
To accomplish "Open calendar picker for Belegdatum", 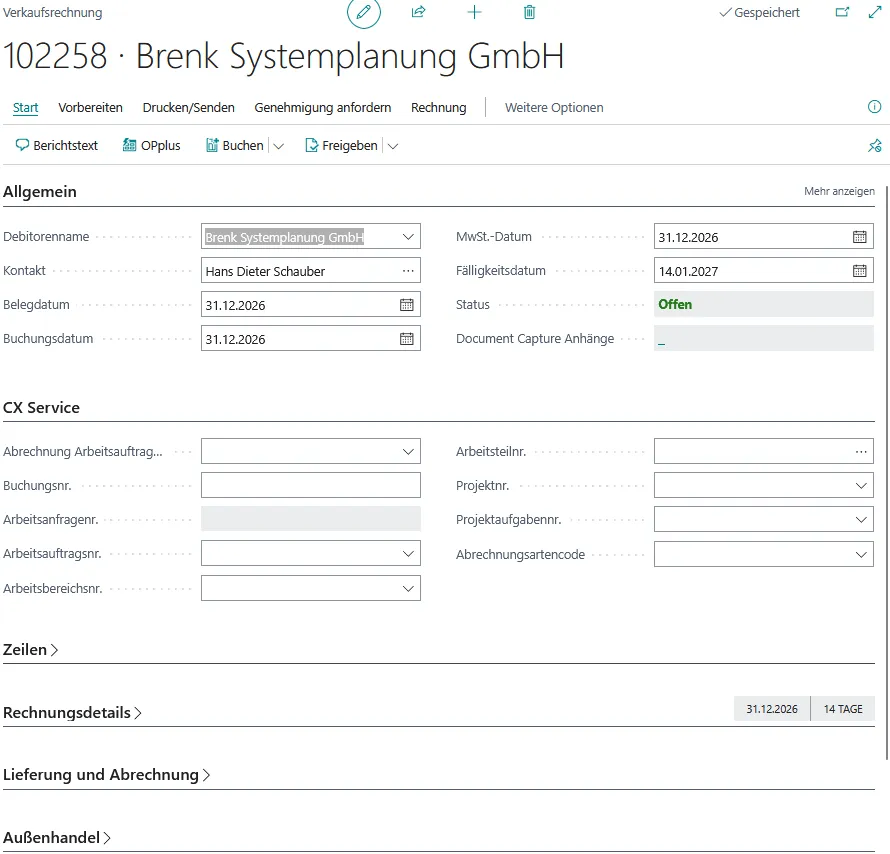I will tap(406, 305).
